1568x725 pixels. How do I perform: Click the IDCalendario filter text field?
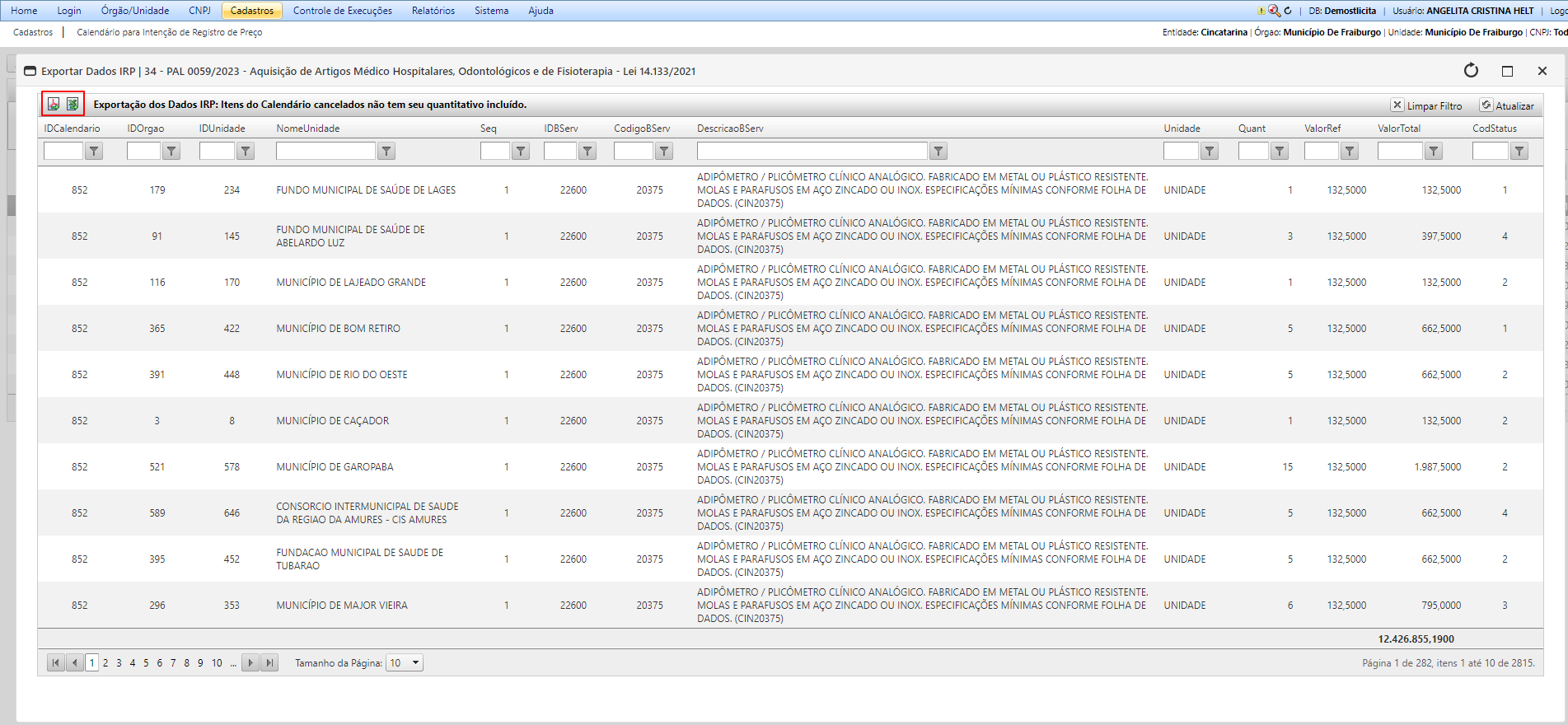tap(63, 151)
